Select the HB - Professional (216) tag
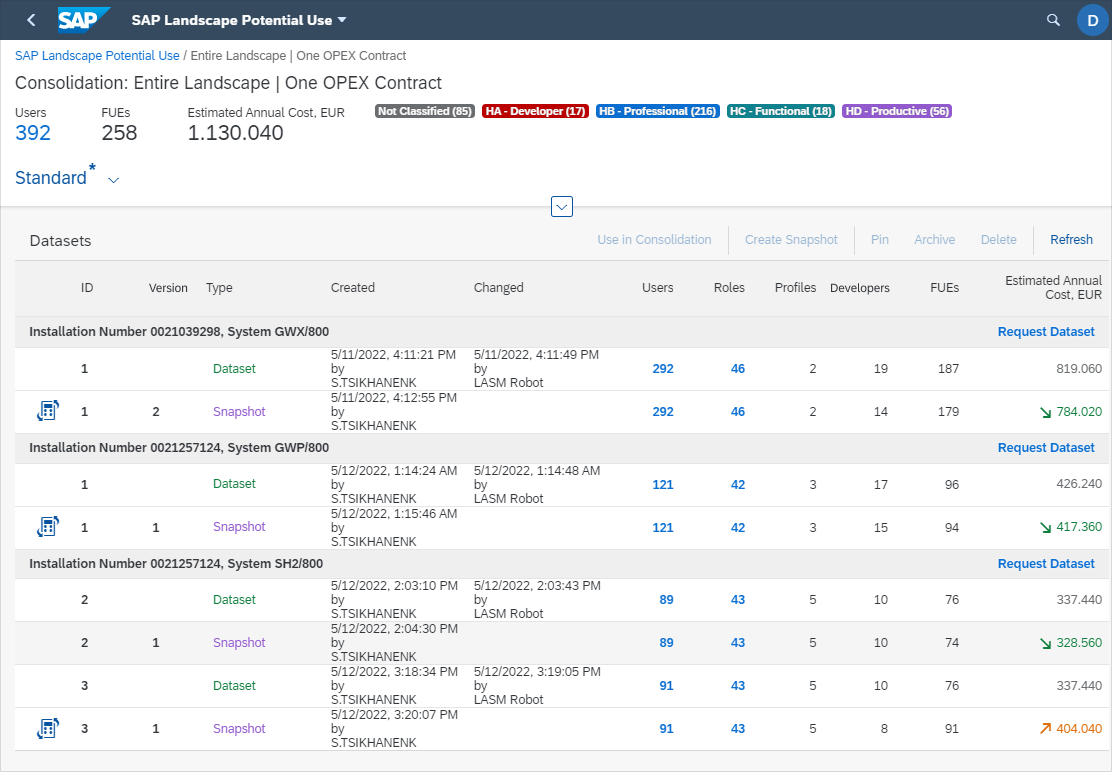The width and height of the screenshot is (1112, 772). [657, 111]
